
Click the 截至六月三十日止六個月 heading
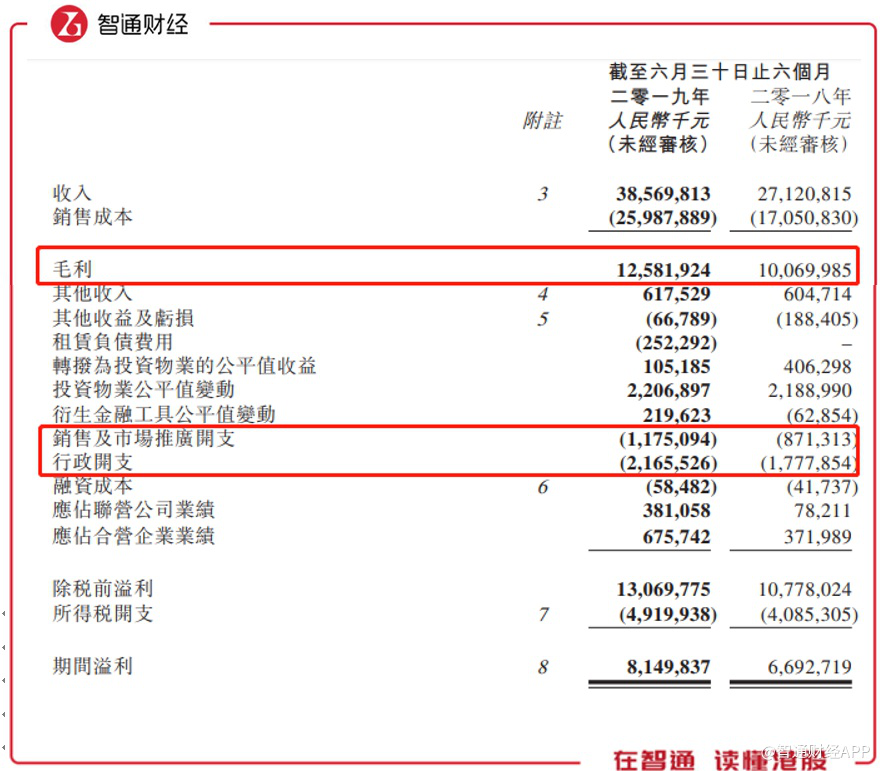tap(720, 71)
